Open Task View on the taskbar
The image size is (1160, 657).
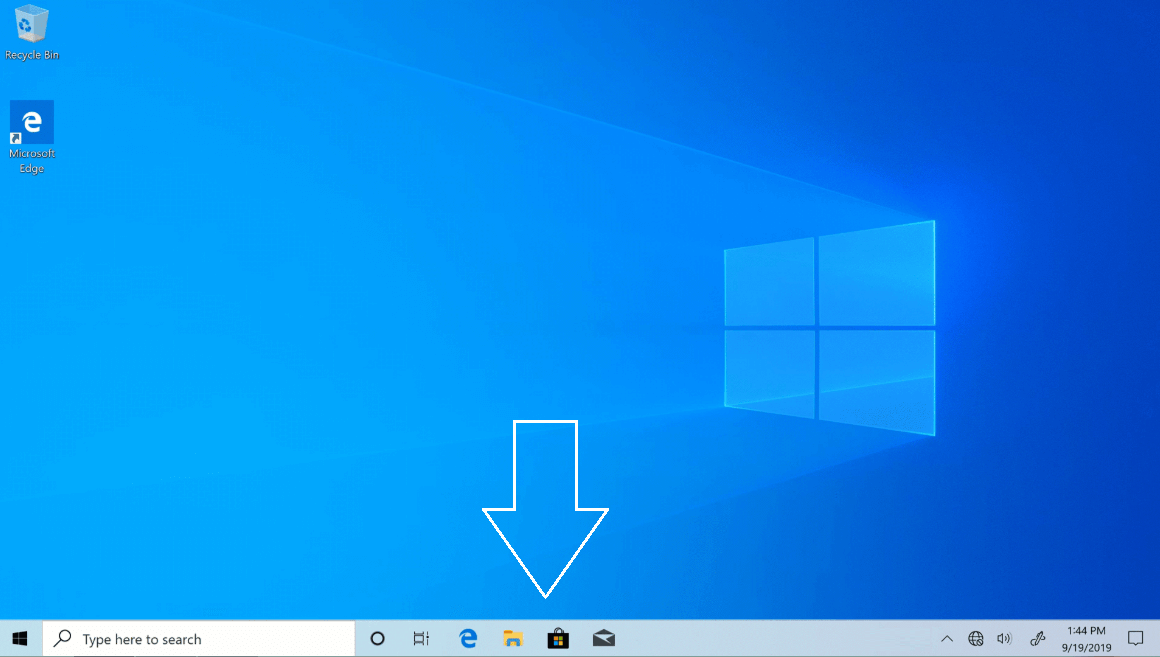[x=421, y=639]
